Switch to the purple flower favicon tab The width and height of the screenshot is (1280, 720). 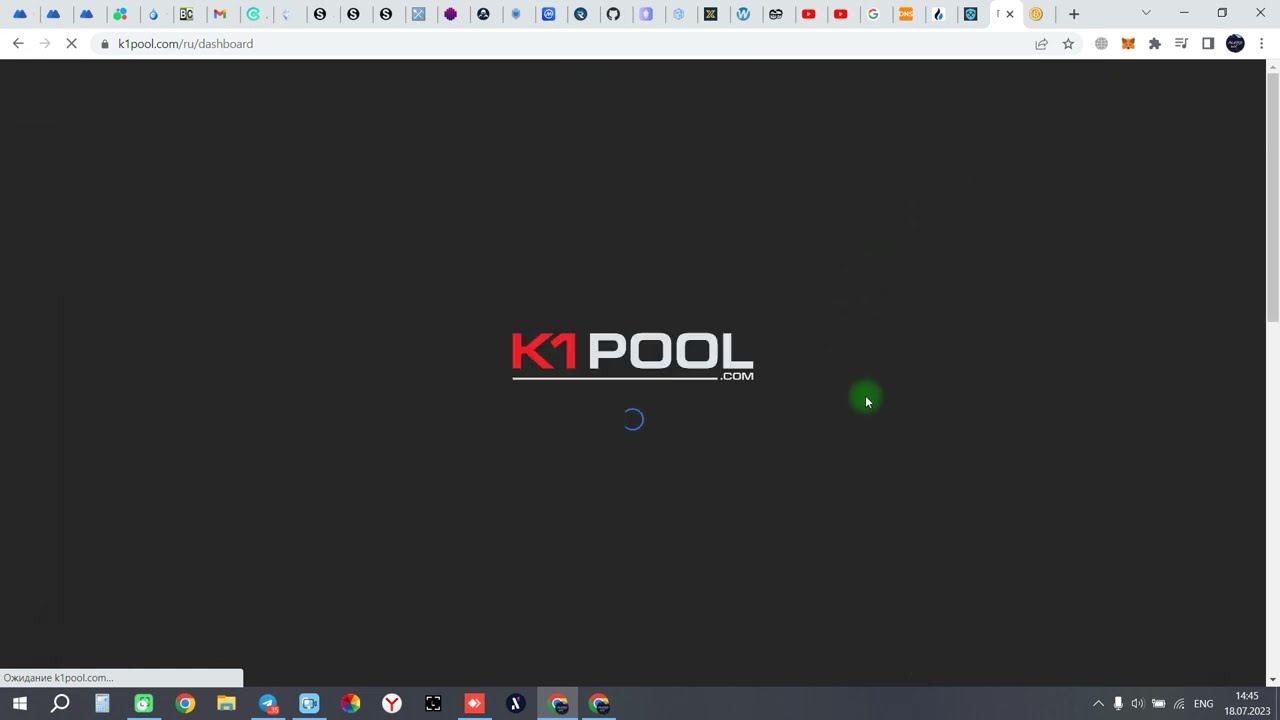(450, 14)
